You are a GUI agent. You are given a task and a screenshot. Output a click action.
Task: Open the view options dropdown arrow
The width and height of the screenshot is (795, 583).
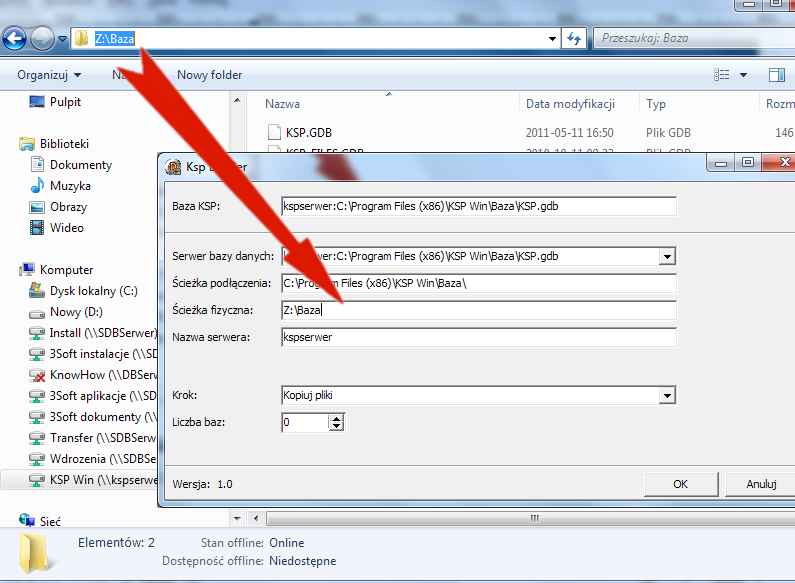click(743, 75)
